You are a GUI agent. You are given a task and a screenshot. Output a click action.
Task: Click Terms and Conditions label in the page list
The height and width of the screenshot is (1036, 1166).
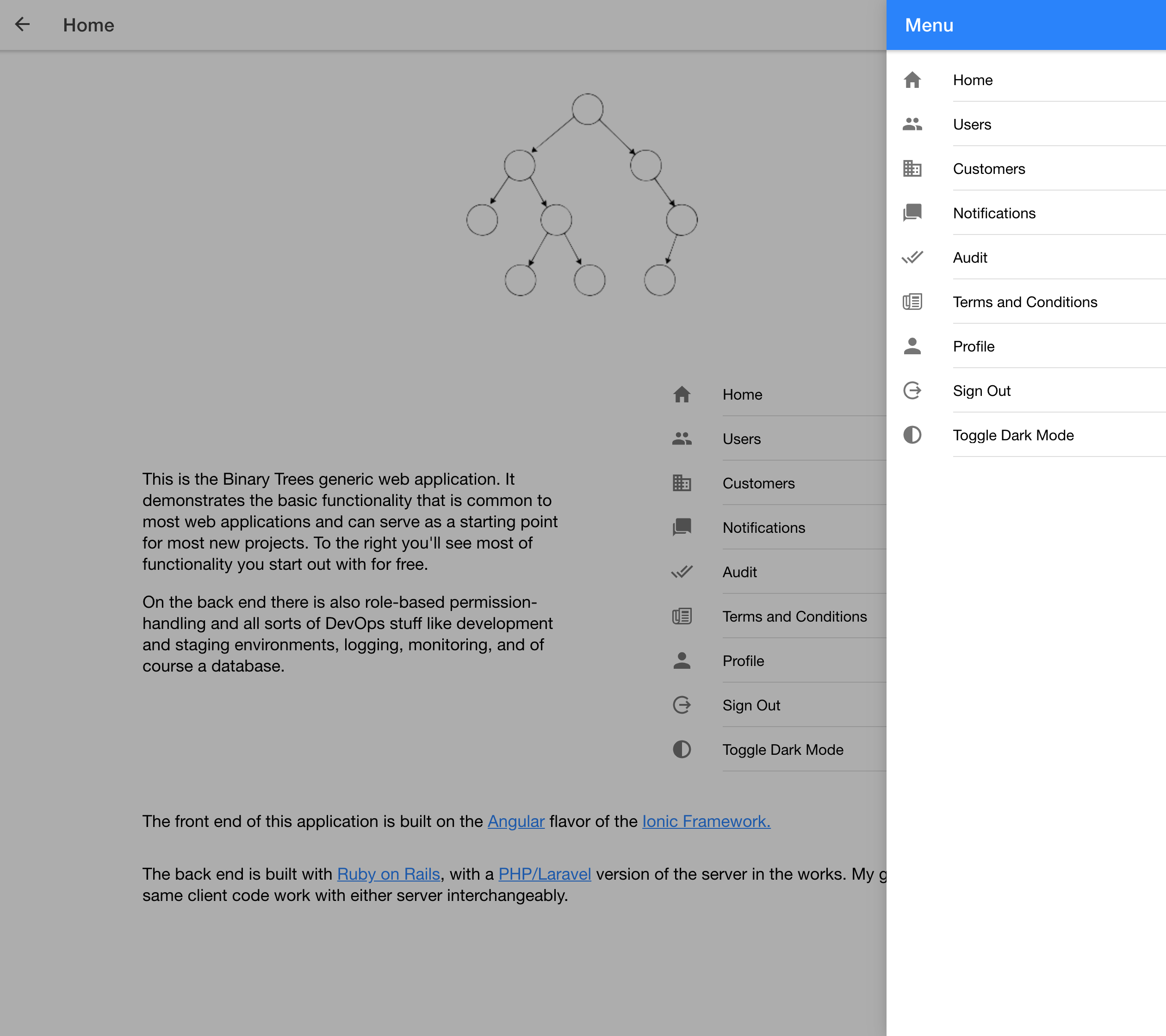coord(794,617)
